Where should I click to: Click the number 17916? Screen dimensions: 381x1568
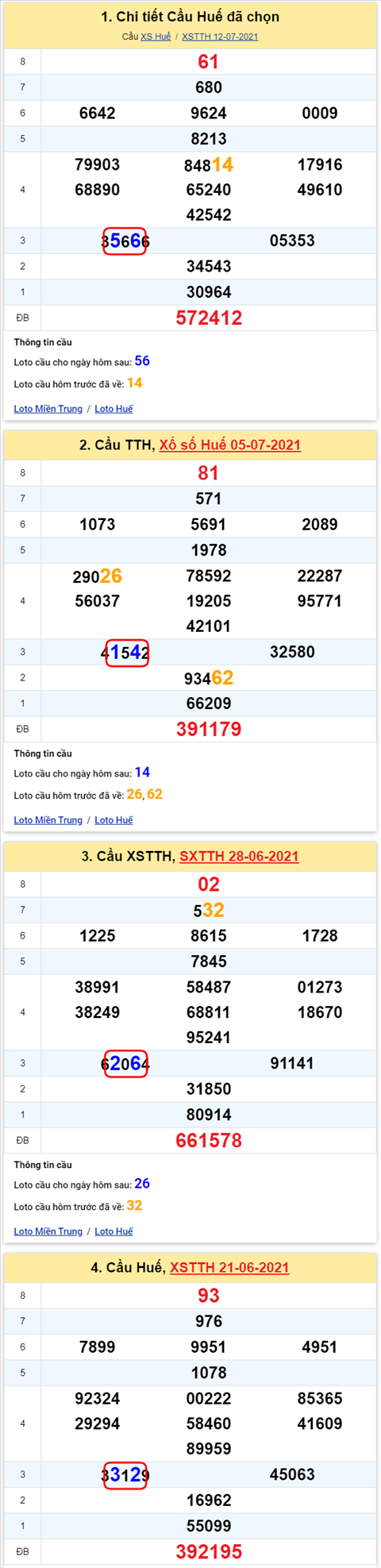(320, 164)
